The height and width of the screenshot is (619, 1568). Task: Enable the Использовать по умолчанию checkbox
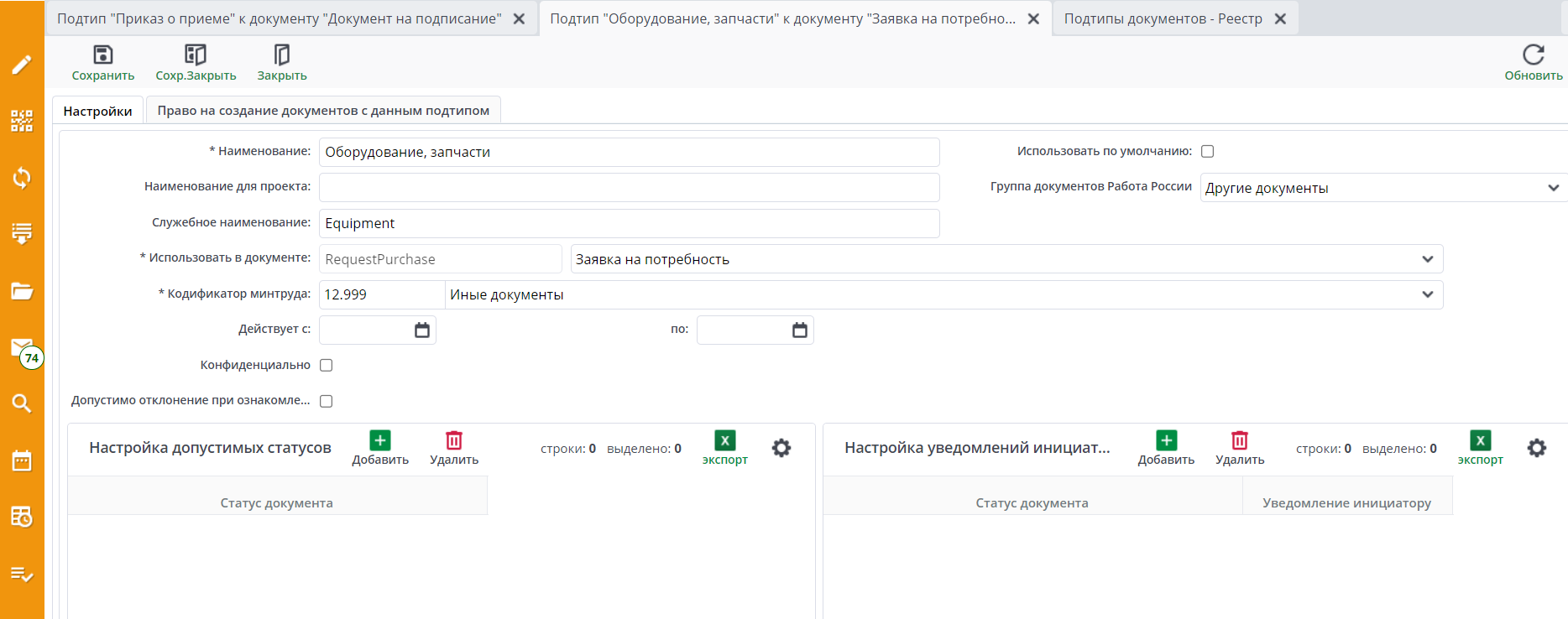[1207, 152]
